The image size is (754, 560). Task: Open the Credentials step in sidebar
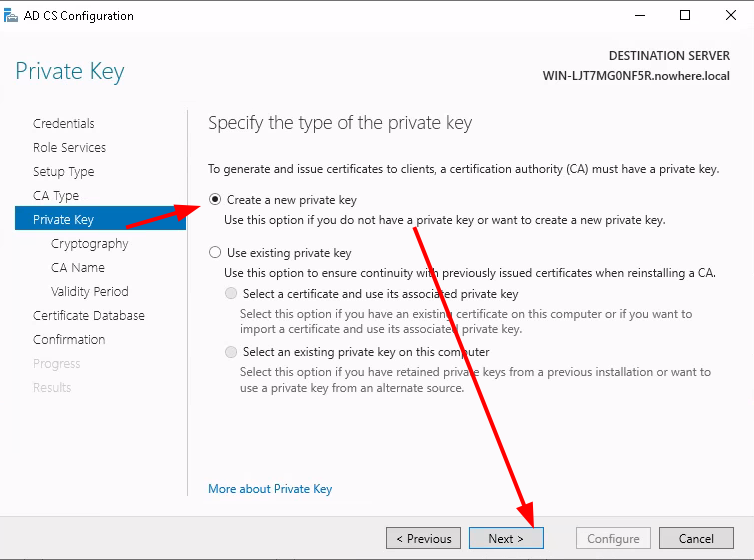[63, 124]
